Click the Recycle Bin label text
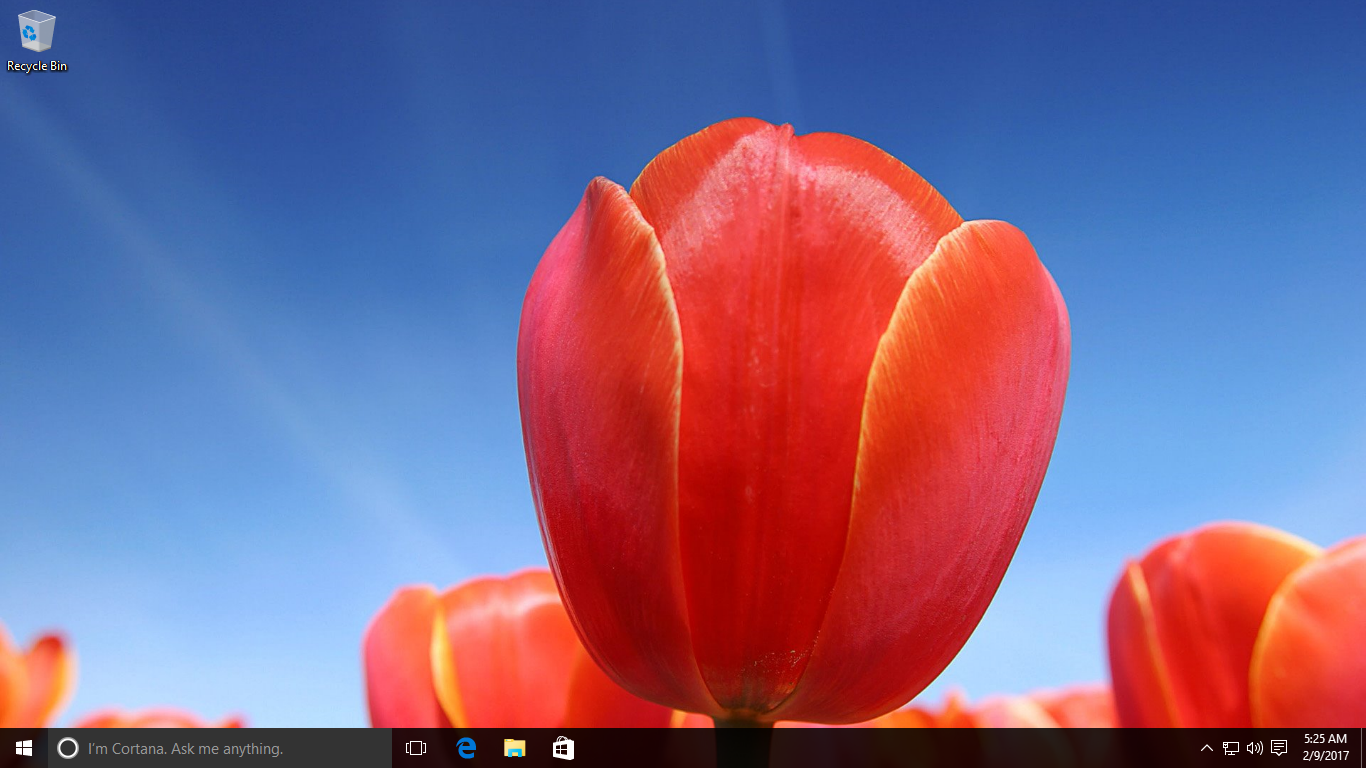This screenshot has width=1366, height=768. pos(36,67)
